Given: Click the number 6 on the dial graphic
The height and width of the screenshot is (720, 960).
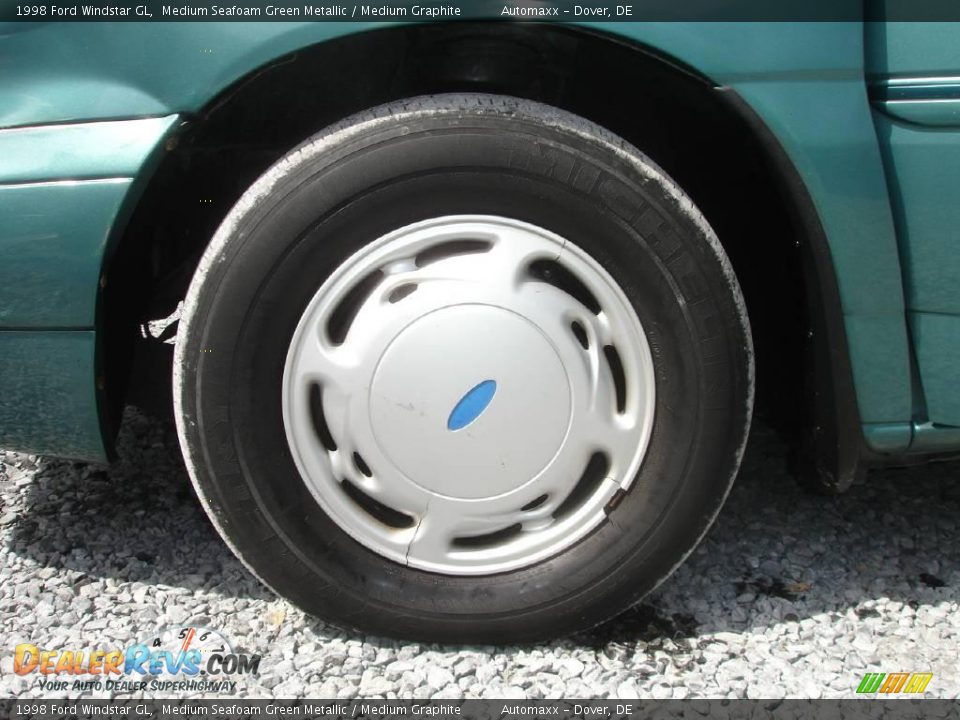Looking at the screenshot, I should tap(204, 635).
